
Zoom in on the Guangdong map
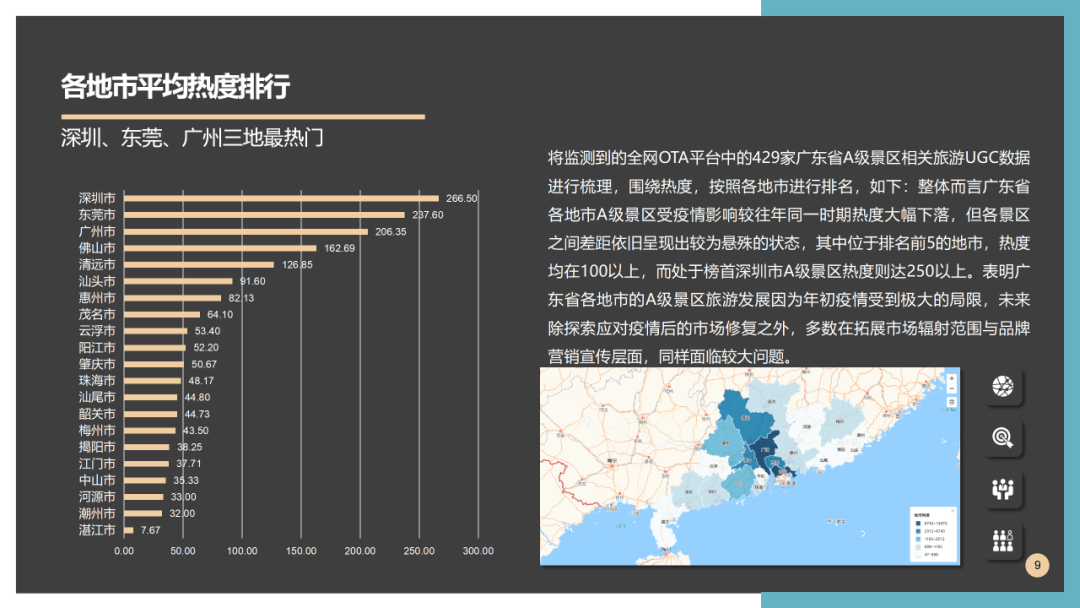pos(950,379)
